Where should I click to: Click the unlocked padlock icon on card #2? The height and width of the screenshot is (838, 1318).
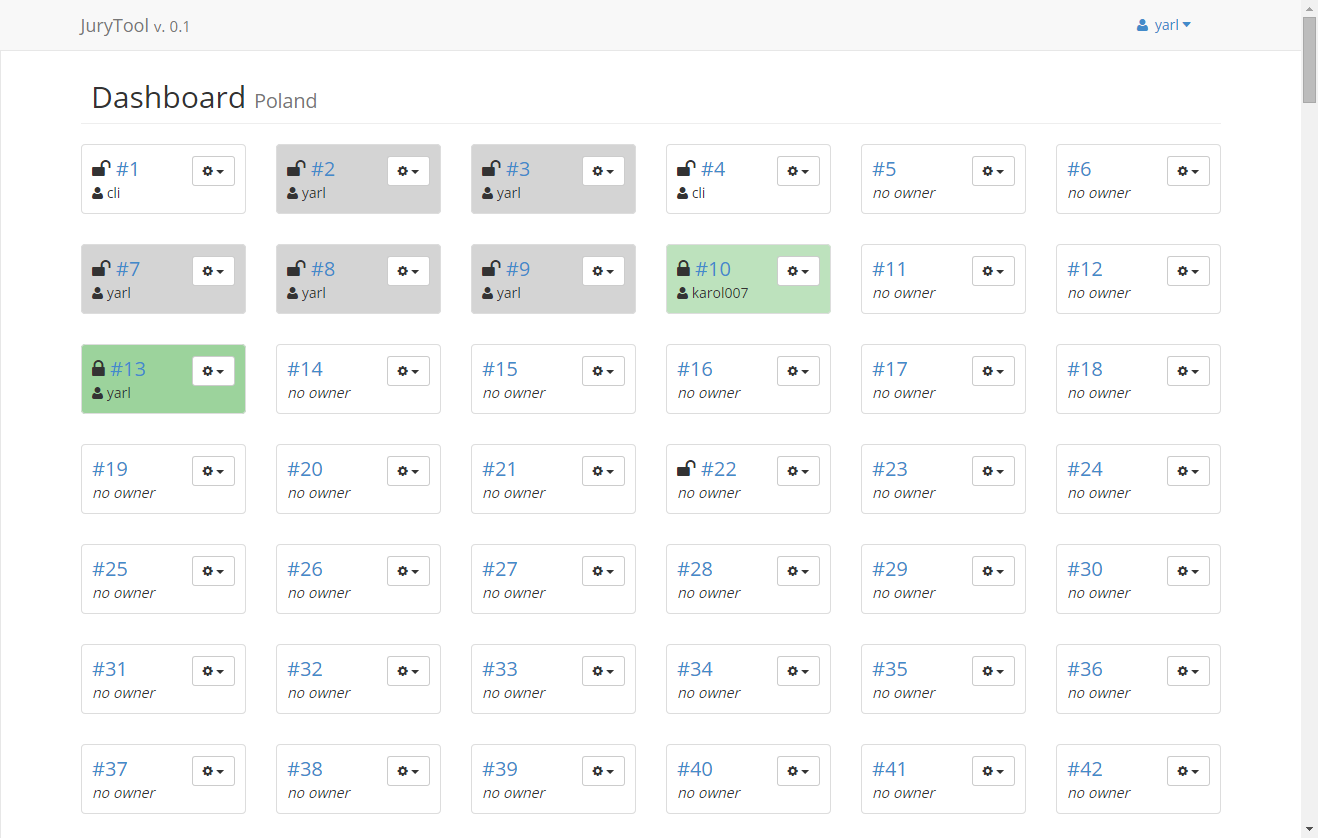[296, 169]
